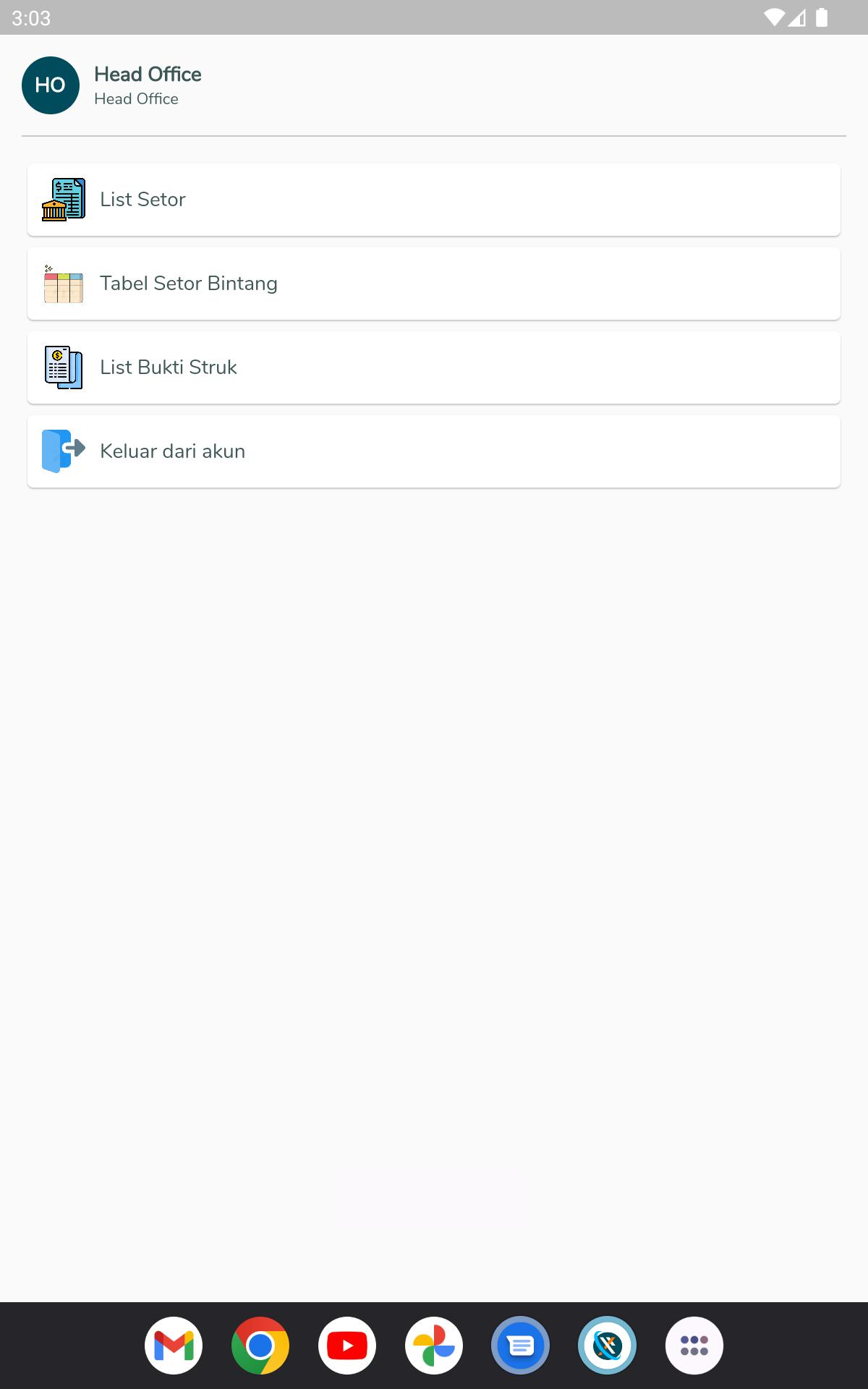This screenshot has height=1389, width=868.
Task: Open the X-logo app in dock
Action: coord(608,1346)
